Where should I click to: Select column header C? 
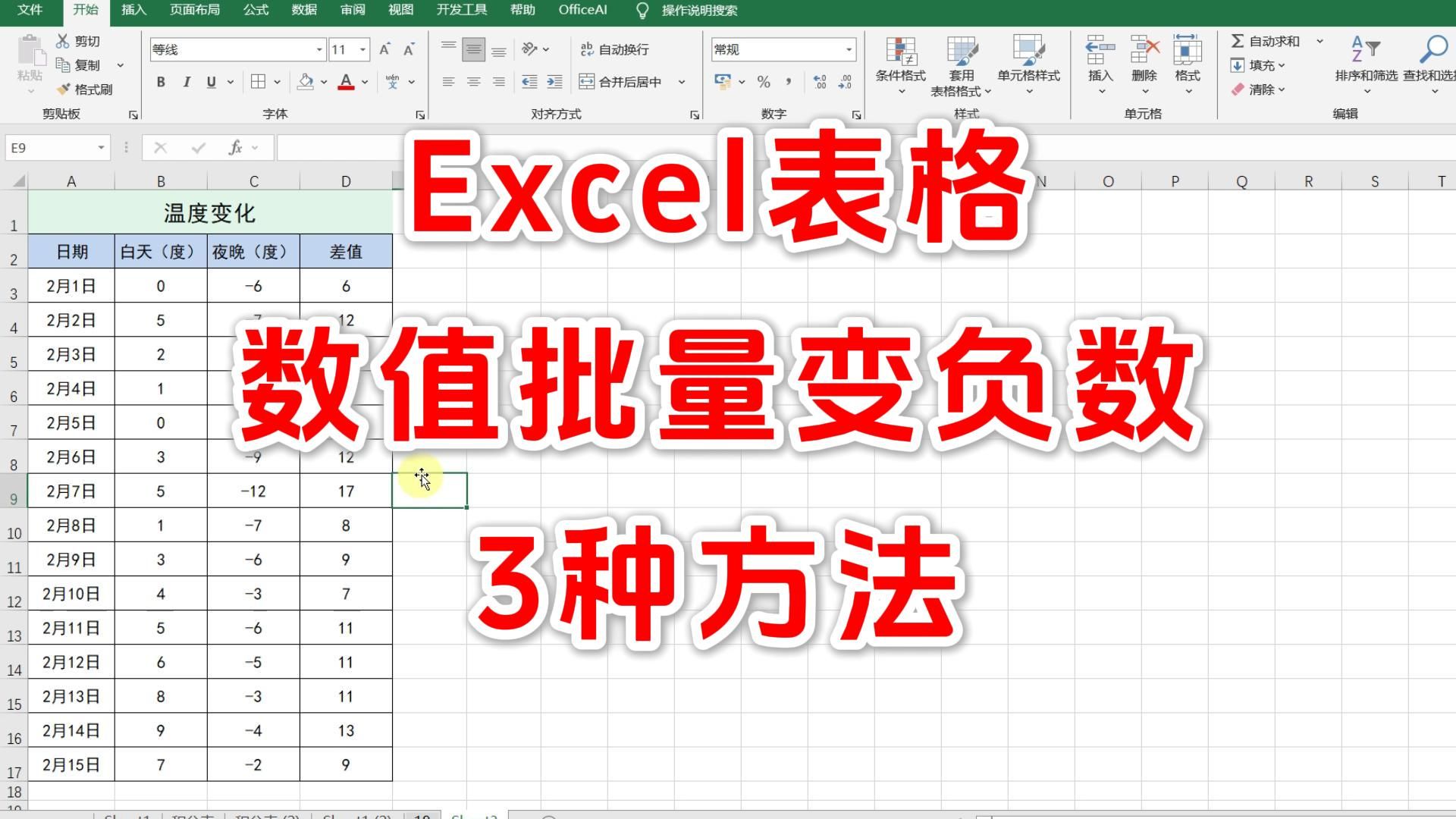click(x=253, y=181)
